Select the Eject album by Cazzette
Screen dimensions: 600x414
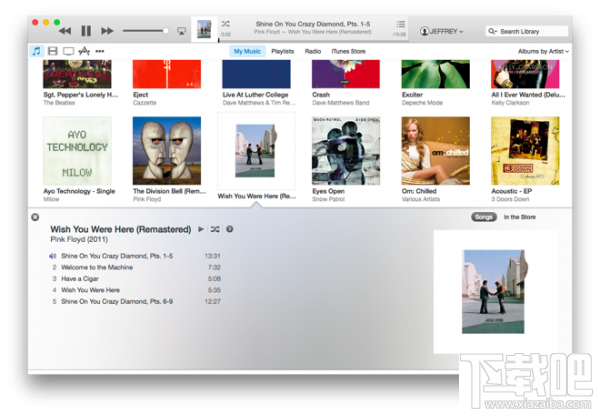pos(167,74)
